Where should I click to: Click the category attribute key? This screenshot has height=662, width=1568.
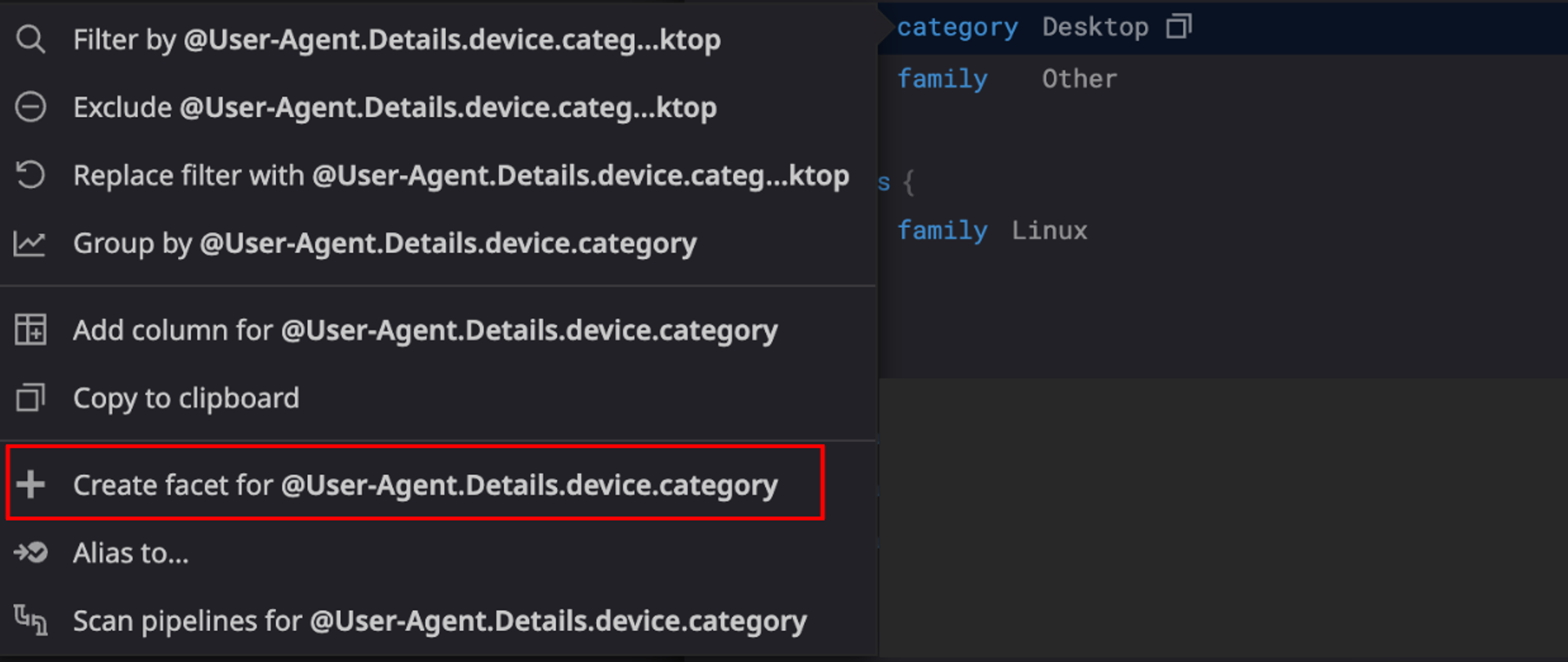point(958,25)
